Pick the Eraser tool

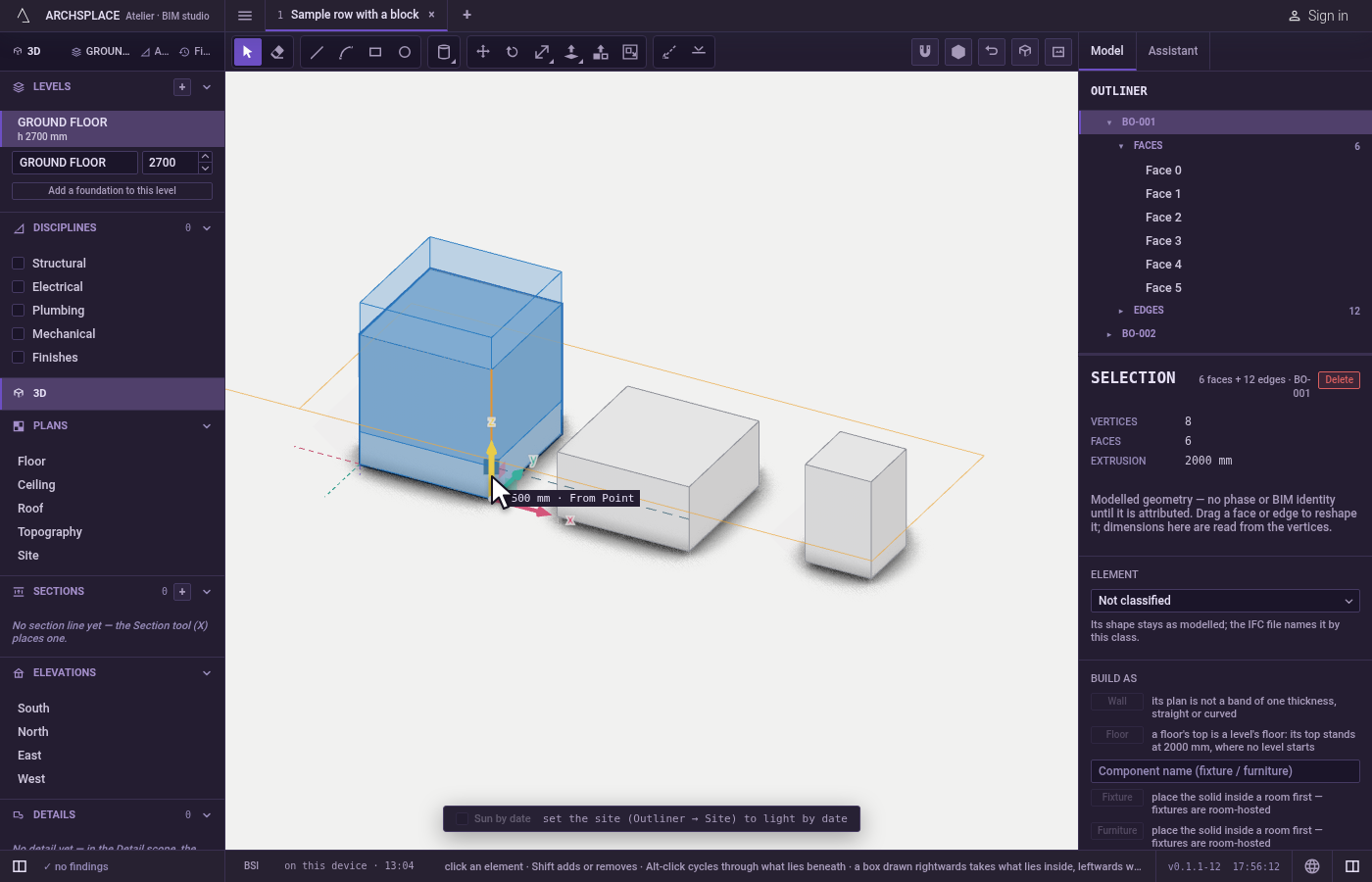(x=277, y=52)
